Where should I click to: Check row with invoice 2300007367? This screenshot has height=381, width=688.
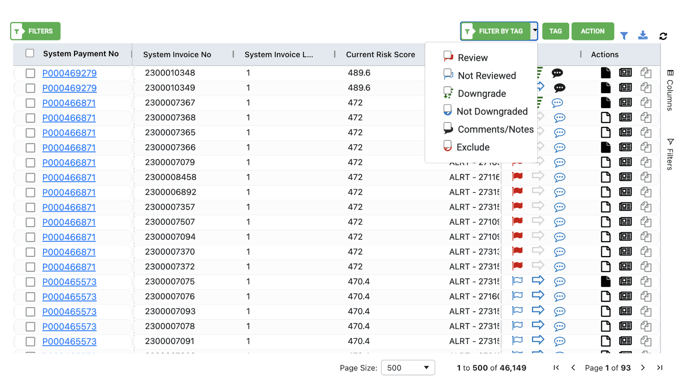pos(30,103)
